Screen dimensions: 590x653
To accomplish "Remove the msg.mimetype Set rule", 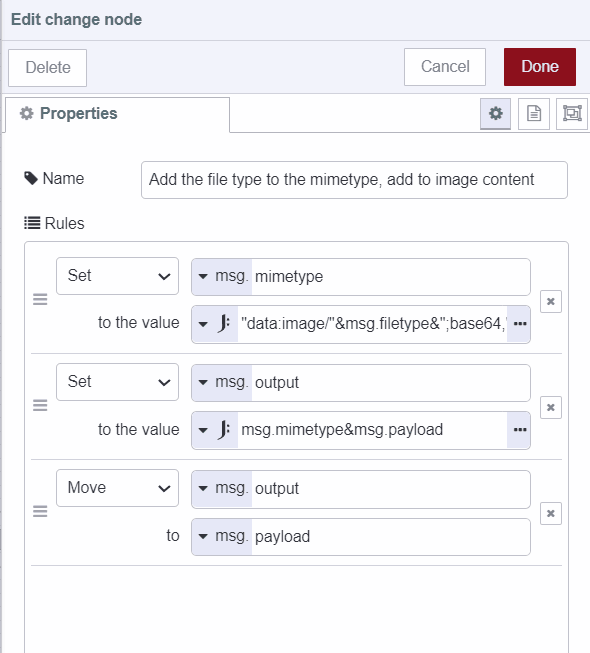I will click(550, 301).
